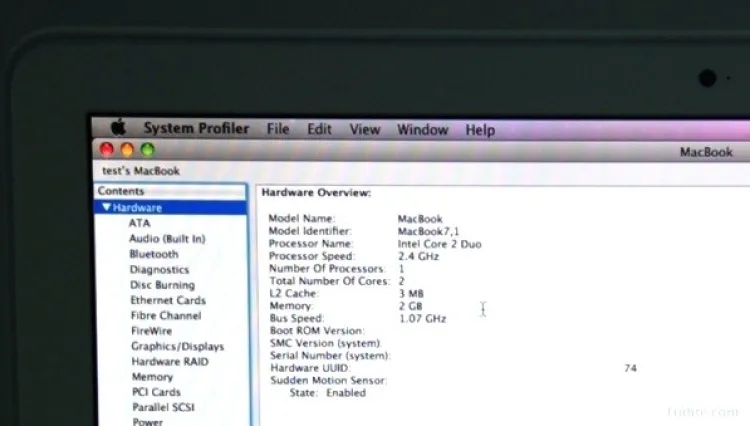Select Audio (Built In) in sidebar

167,239
